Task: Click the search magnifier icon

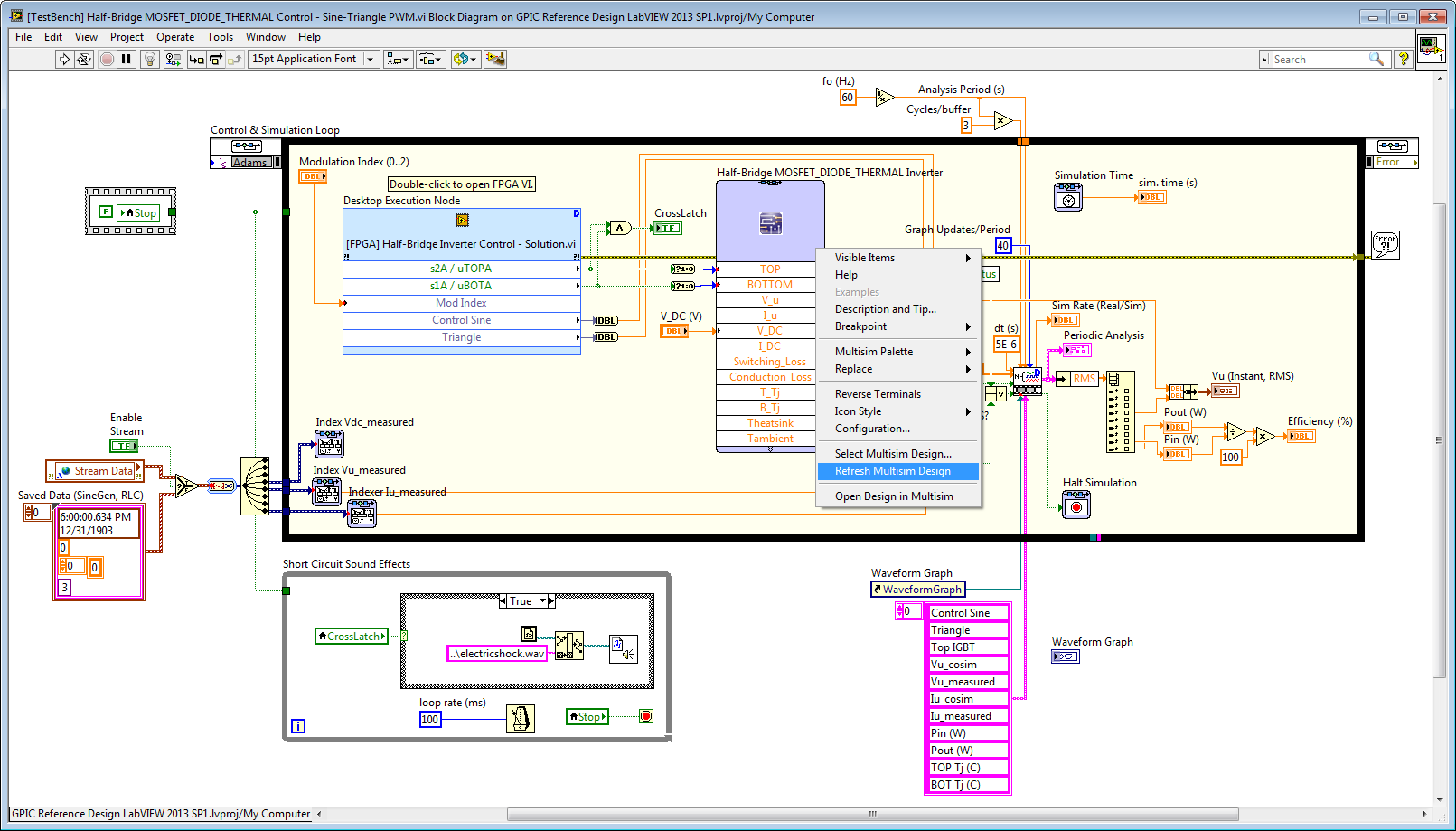Action: [1376, 59]
